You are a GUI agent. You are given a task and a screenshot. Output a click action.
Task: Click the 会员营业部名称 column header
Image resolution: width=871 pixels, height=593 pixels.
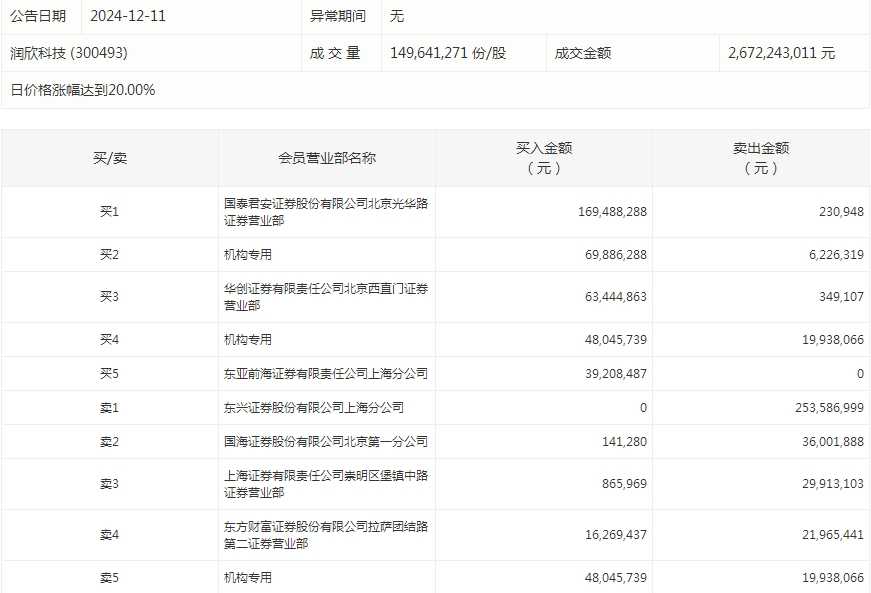[327, 158]
